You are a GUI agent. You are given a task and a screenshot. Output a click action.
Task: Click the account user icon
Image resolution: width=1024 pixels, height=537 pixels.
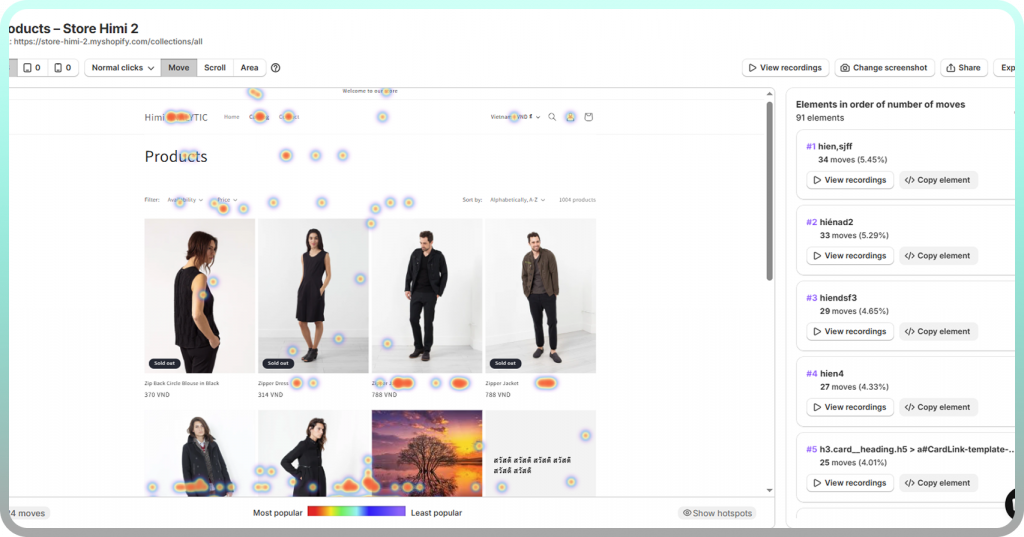[x=570, y=117]
